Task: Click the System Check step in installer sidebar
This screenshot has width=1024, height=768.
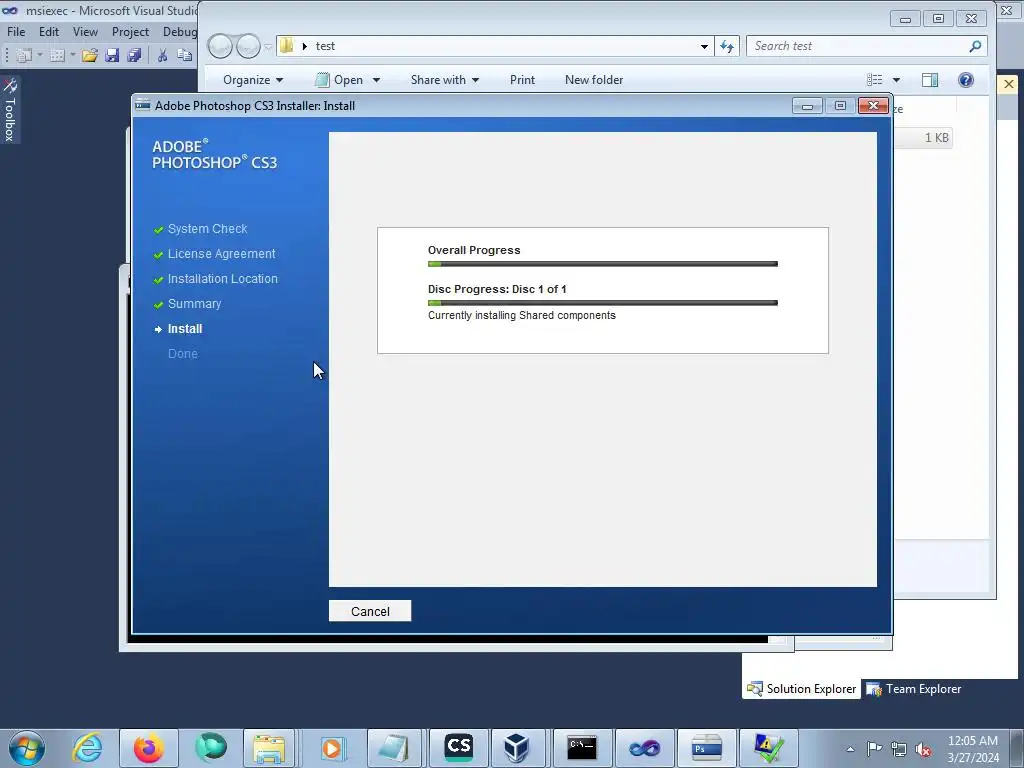Action: tap(207, 229)
